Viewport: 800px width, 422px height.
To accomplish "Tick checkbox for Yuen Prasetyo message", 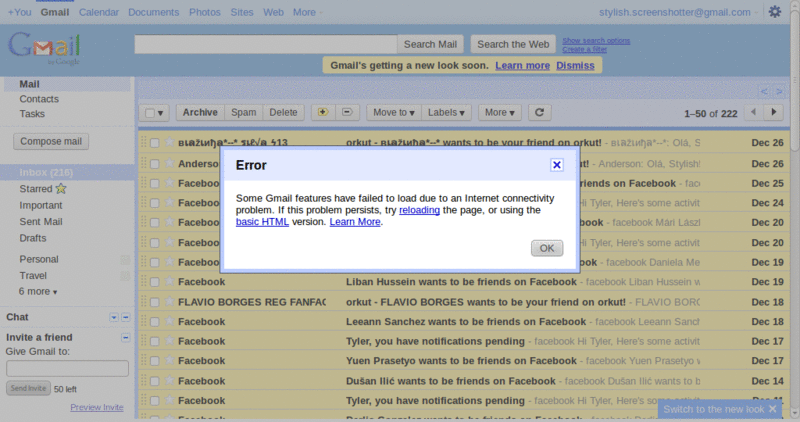I will tap(155, 361).
